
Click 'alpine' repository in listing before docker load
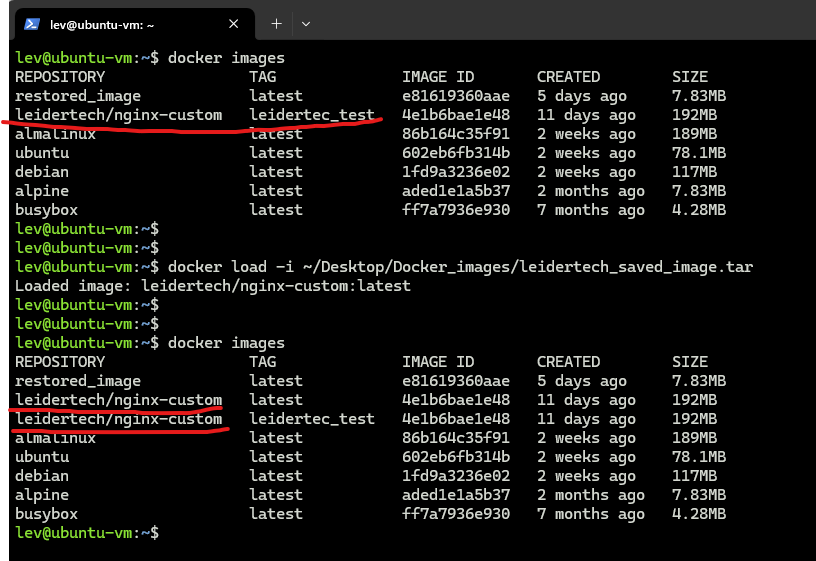click(42, 191)
